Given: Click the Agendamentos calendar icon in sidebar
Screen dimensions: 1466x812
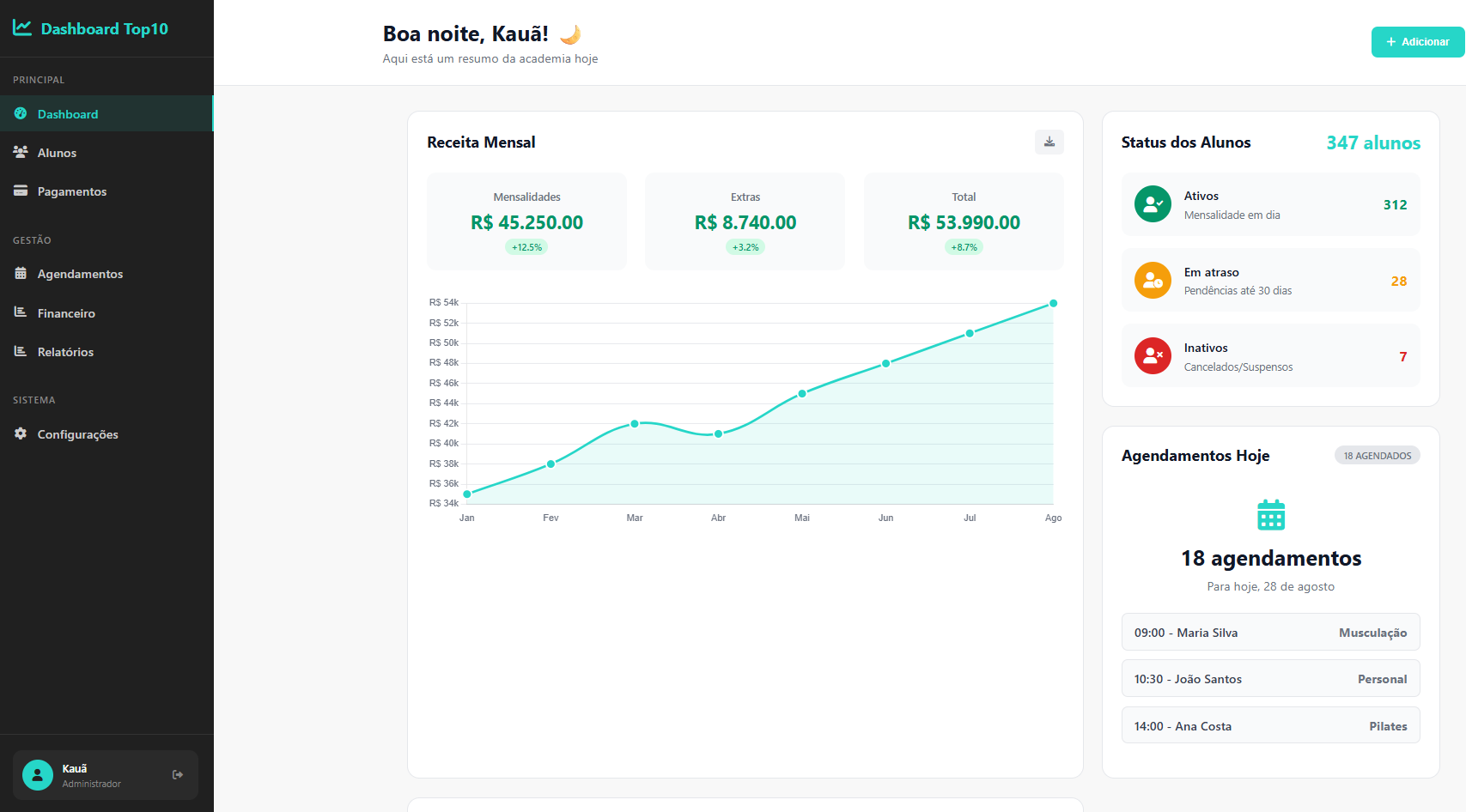Looking at the screenshot, I should 21,273.
